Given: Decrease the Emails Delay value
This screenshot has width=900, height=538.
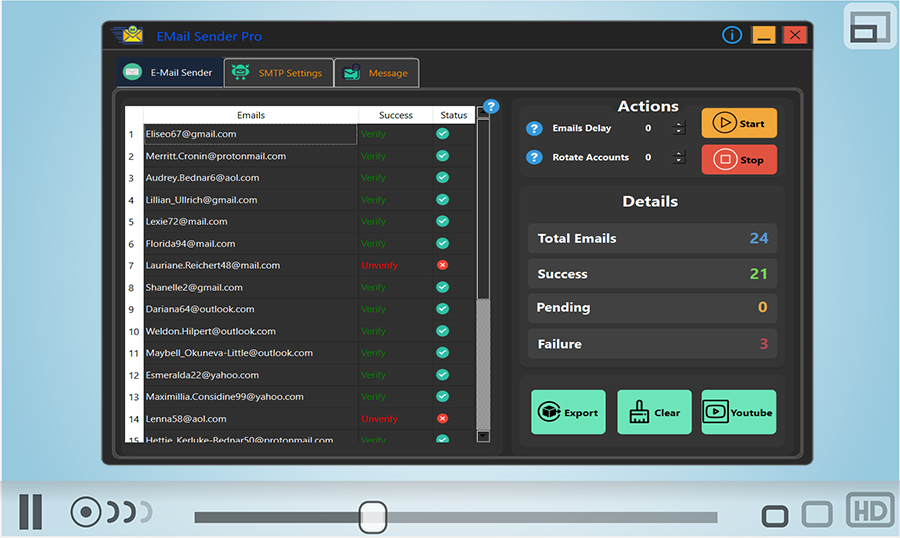Looking at the screenshot, I should click(679, 131).
